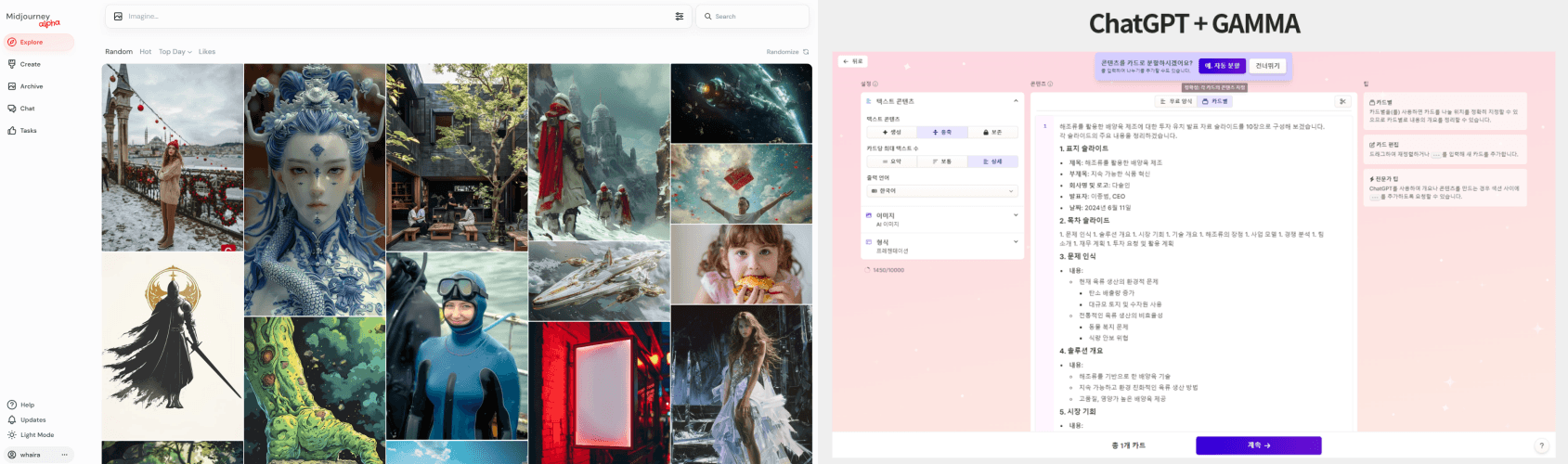Switch content view to 카드별
The height and width of the screenshot is (464, 1568).
[x=1215, y=101]
